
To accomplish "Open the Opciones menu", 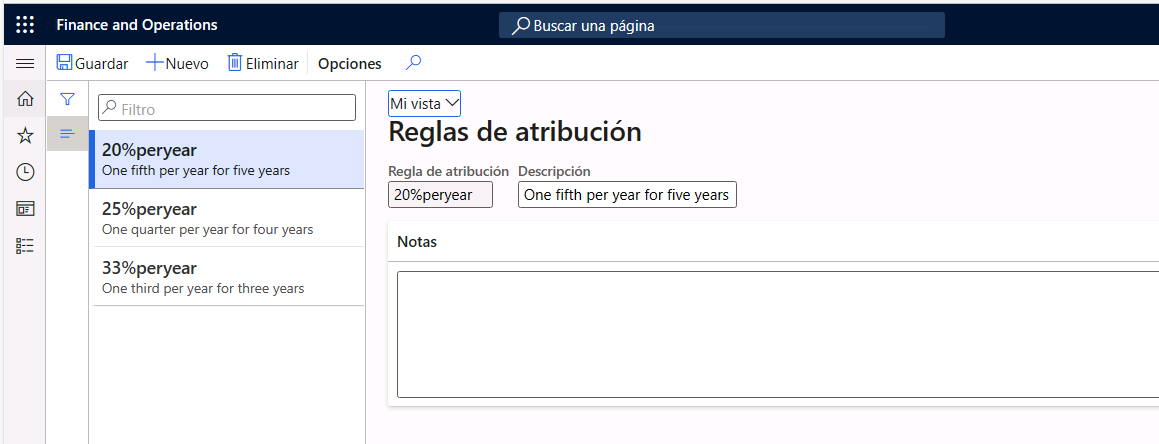I will [x=350, y=64].
